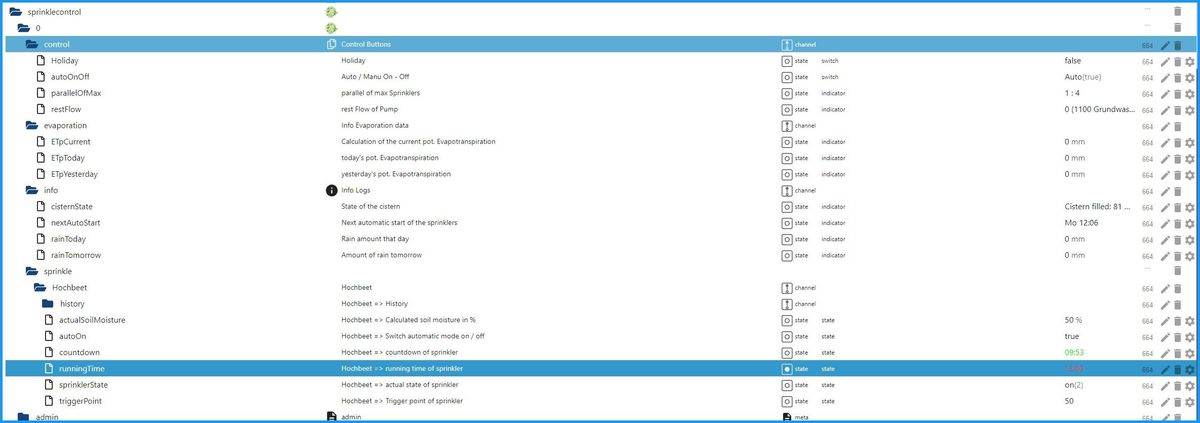Delete the rainToday state
The height and width of the screenshot is (423, 1200).
click(x=1177, y=239)
